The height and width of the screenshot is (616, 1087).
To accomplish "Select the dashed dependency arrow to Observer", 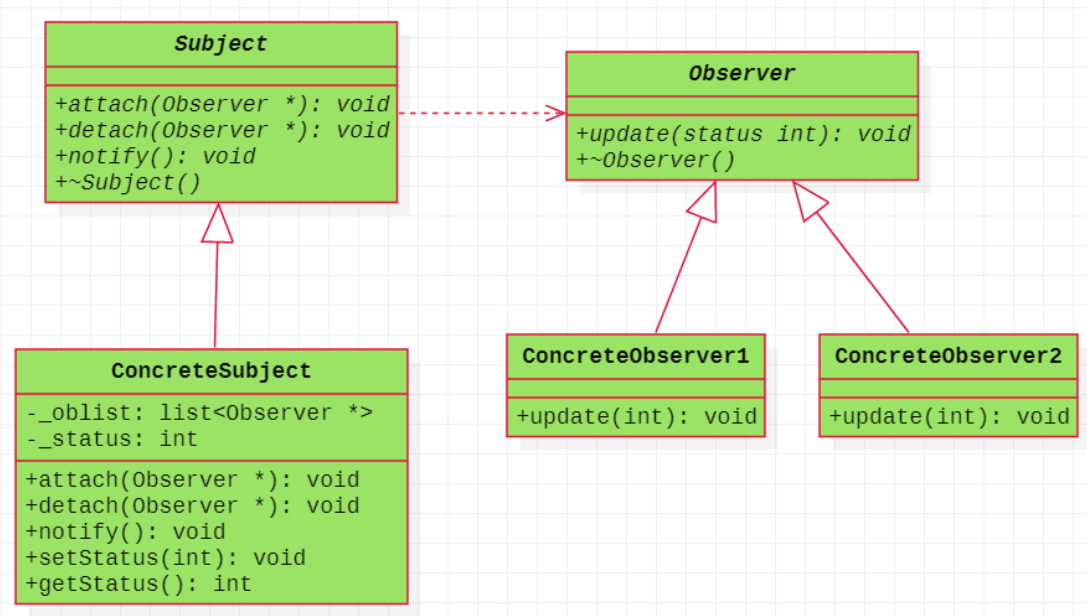I will tap(482, 113).
